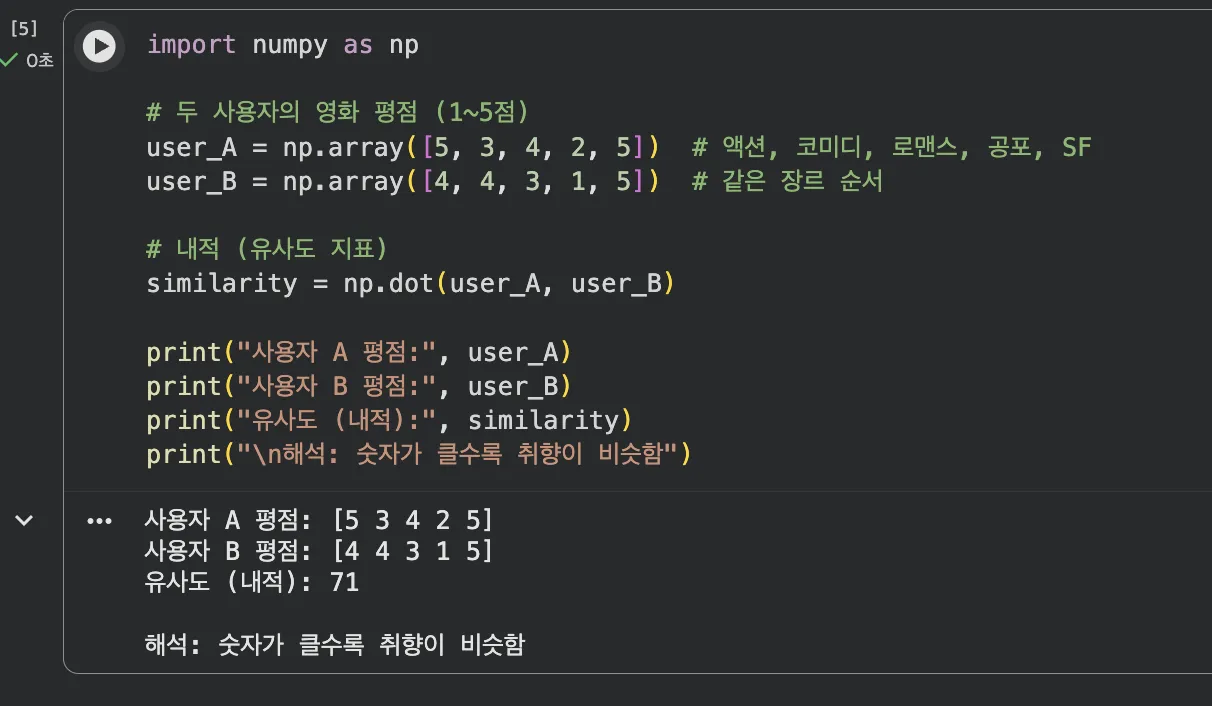The height and width of the screenshot is (706, 1212).
Task: Click in the user_A array definition
Action: 400,148
